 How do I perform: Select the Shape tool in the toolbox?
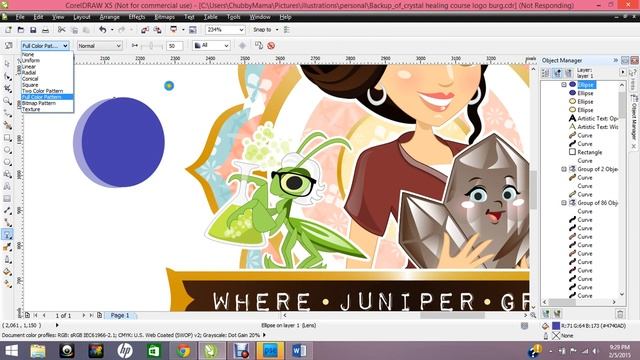coord(7,76)
